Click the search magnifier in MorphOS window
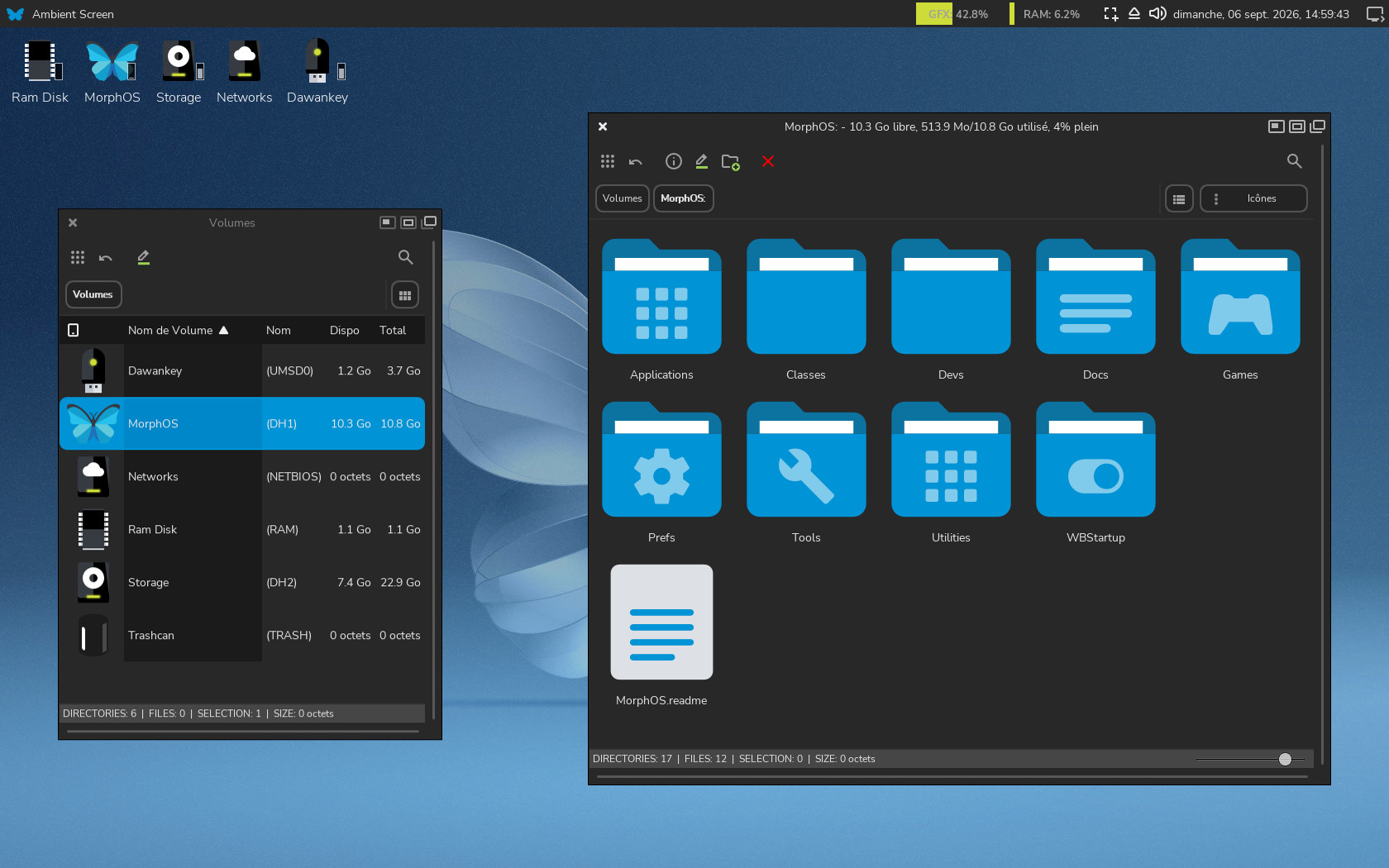1389x868 pixels. [1295, 161]
